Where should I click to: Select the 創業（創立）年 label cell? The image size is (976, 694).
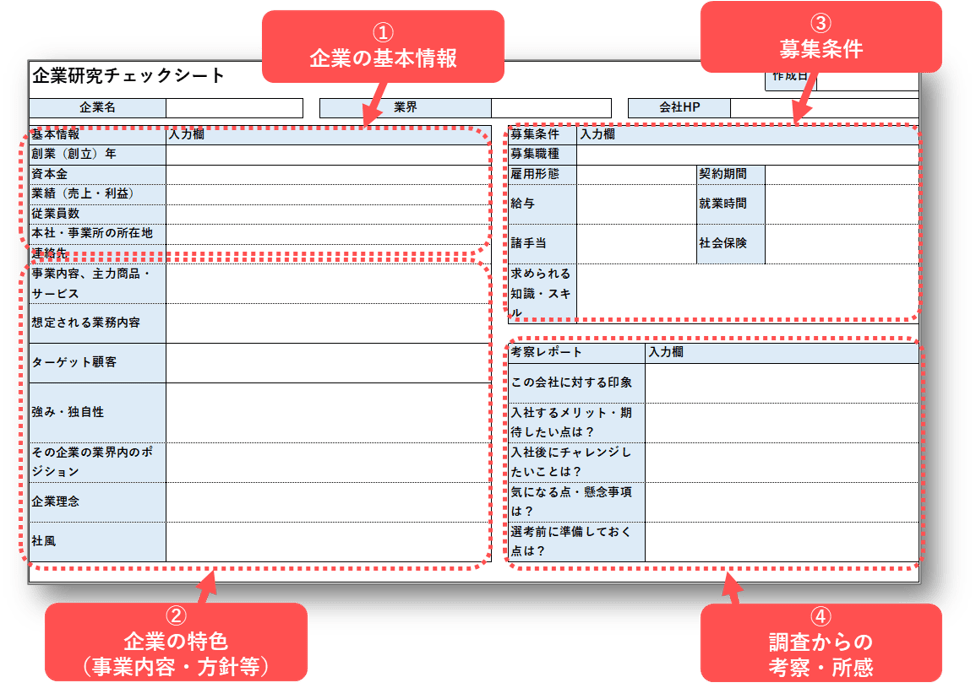[98, 155]
